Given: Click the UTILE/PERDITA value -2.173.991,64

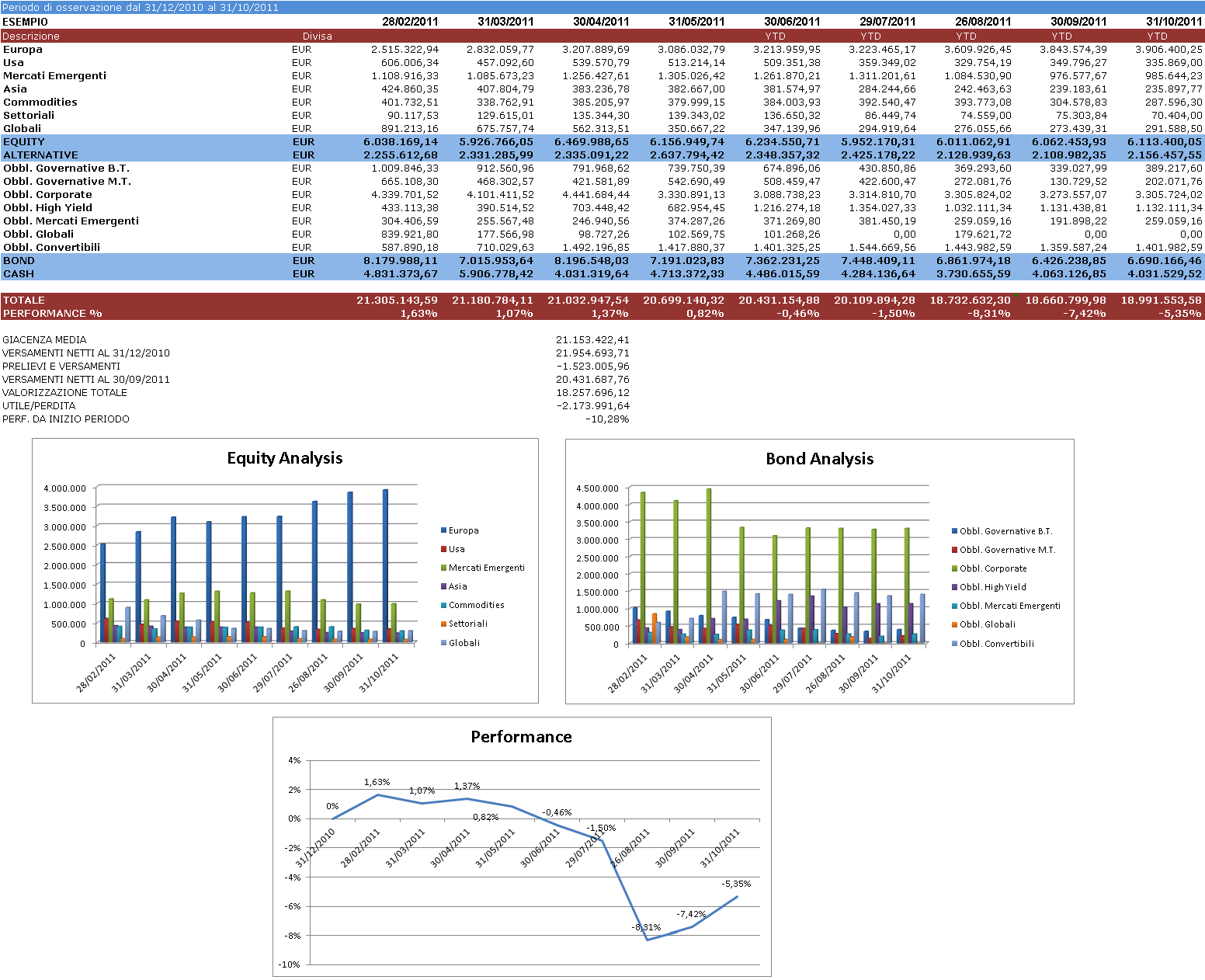Looking at the screenshot, I should 593,405.
